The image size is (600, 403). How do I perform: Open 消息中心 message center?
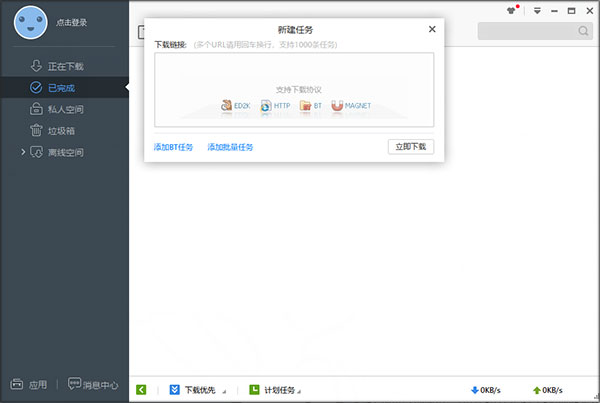(93, 384)
